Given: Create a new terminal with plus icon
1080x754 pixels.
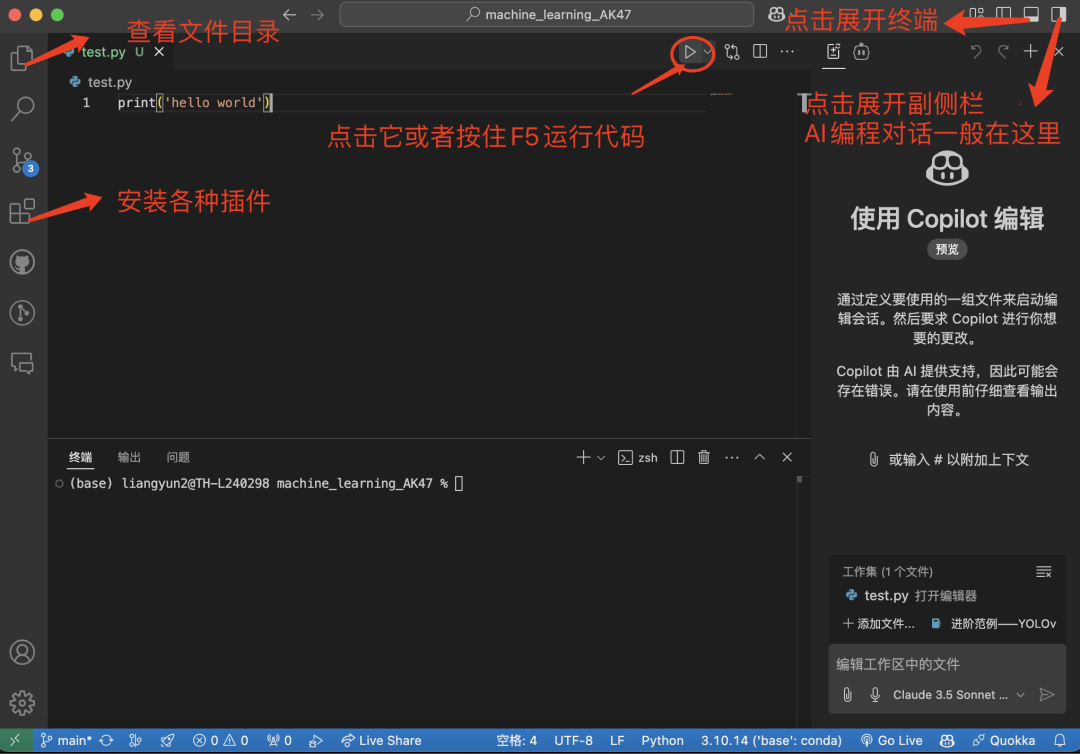Looking at the screenshot, I should (x=583, y=457).
